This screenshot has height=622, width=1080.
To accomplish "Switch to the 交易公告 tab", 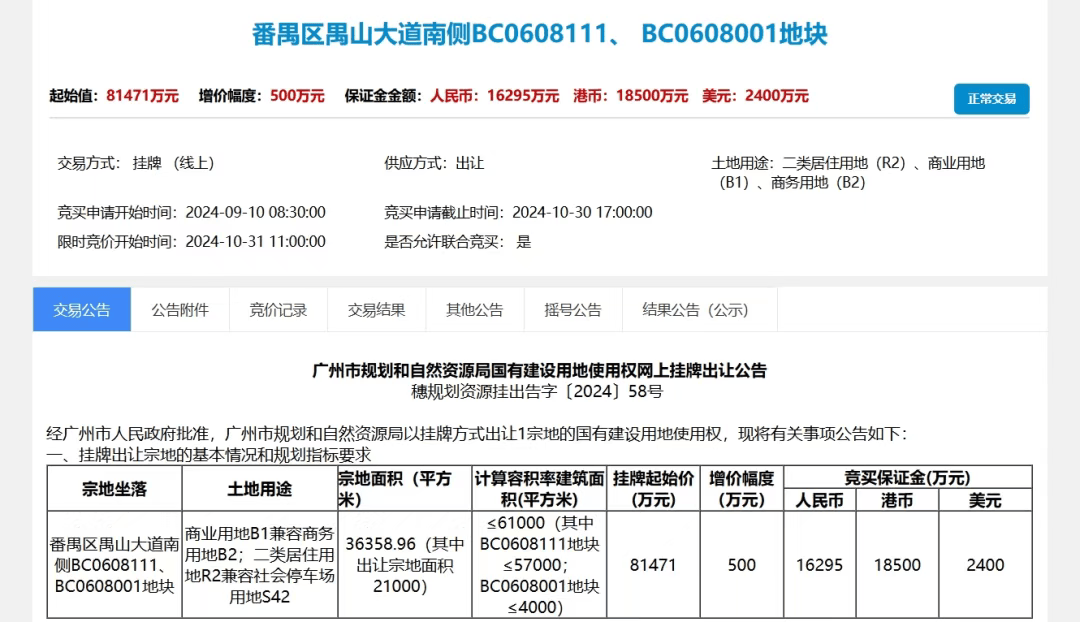I will pyautogui.click(x=82, y=310).
